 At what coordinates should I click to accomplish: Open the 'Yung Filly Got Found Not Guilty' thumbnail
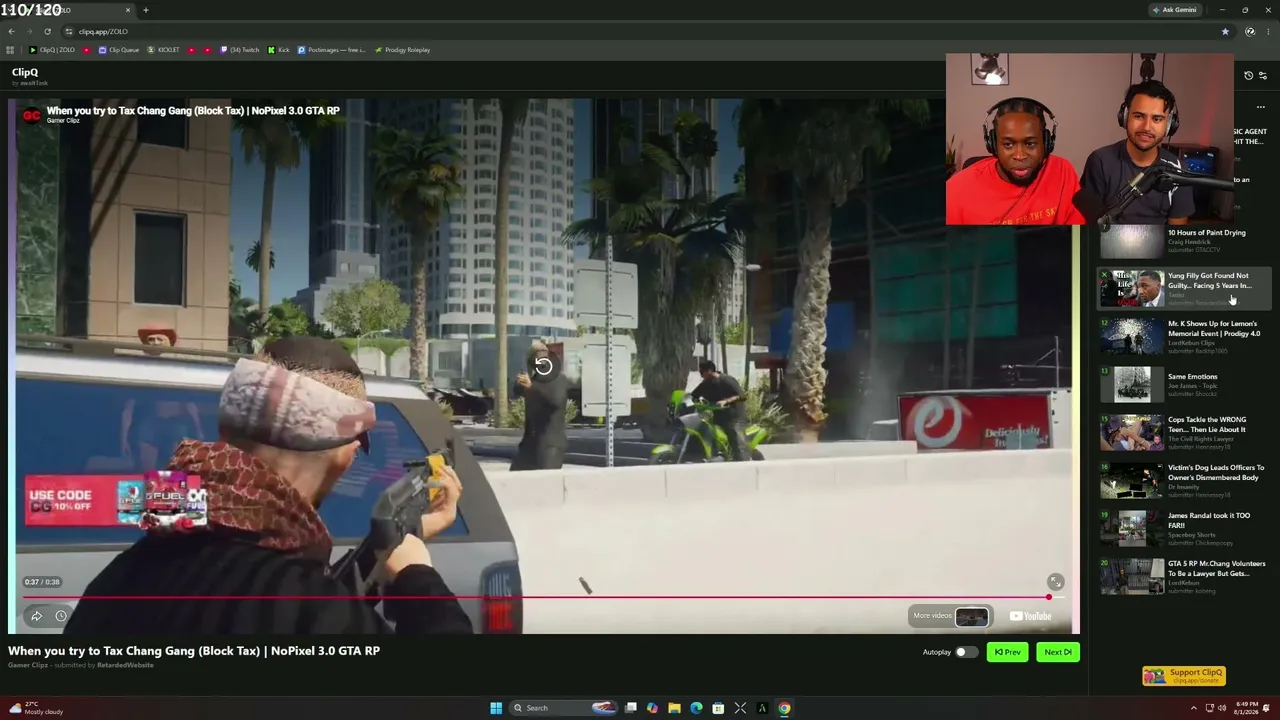click(x=1132, y=288)
